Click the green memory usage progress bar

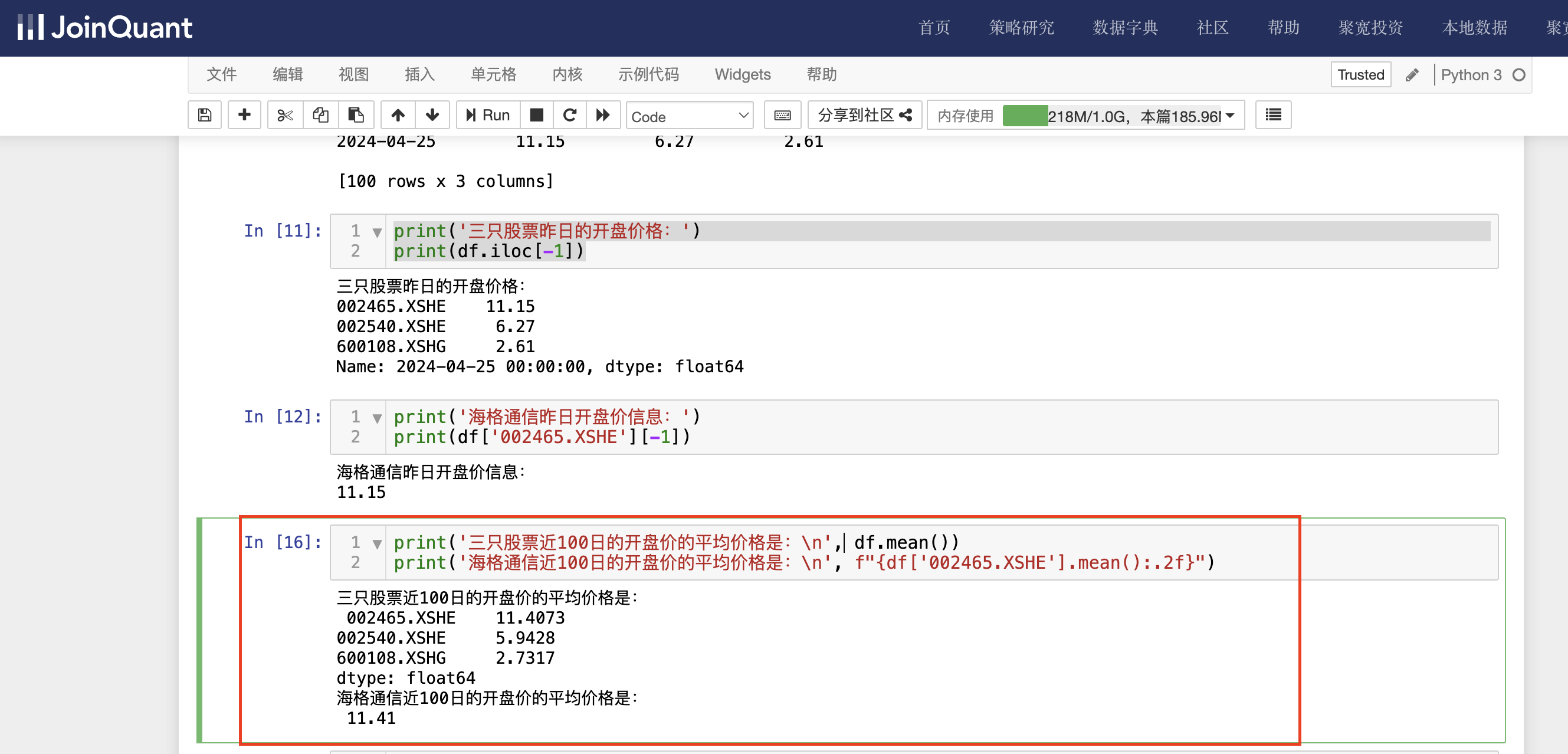[x=1025, y=116]
